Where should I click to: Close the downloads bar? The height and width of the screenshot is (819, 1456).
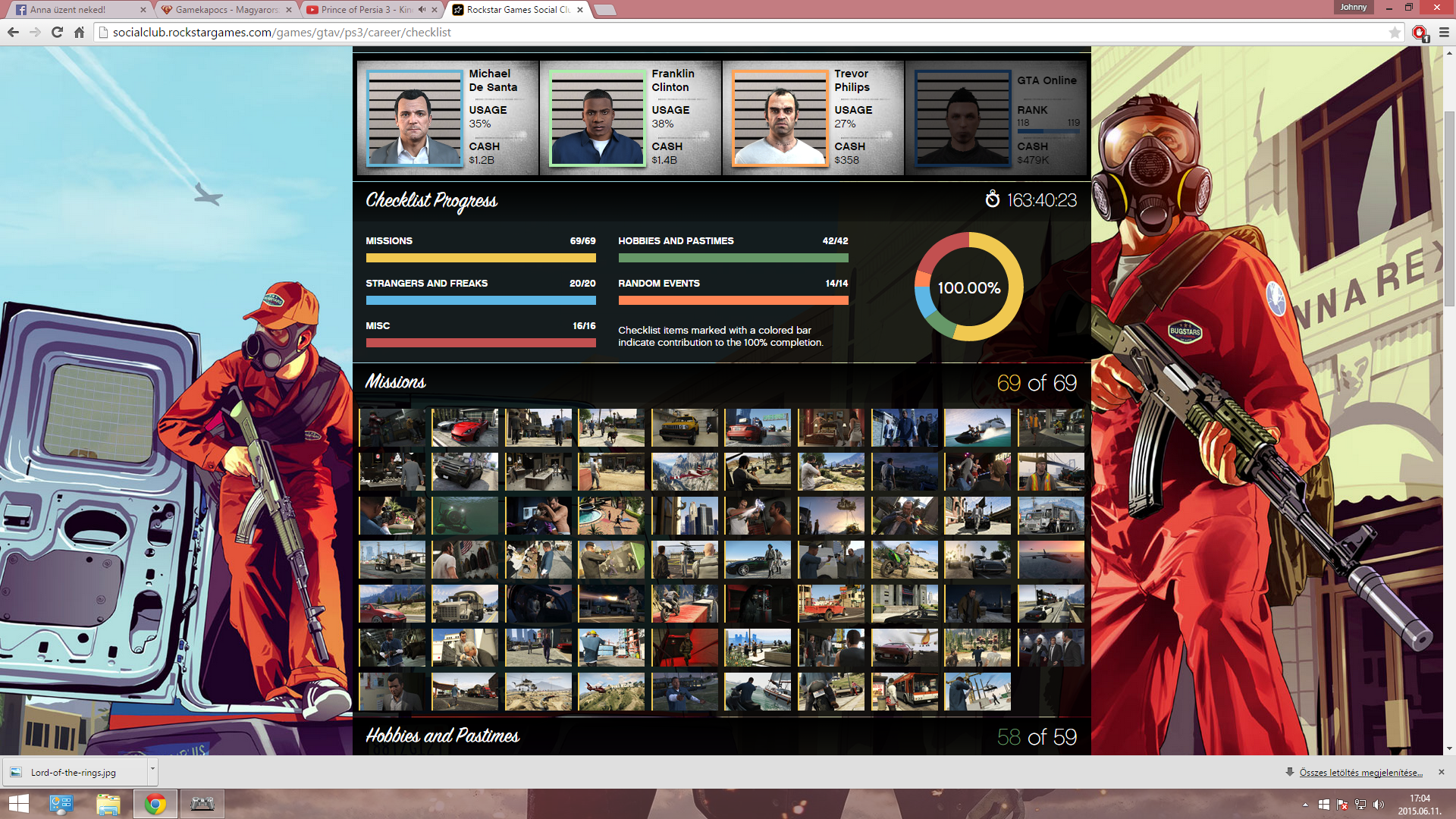(1441, 772)
